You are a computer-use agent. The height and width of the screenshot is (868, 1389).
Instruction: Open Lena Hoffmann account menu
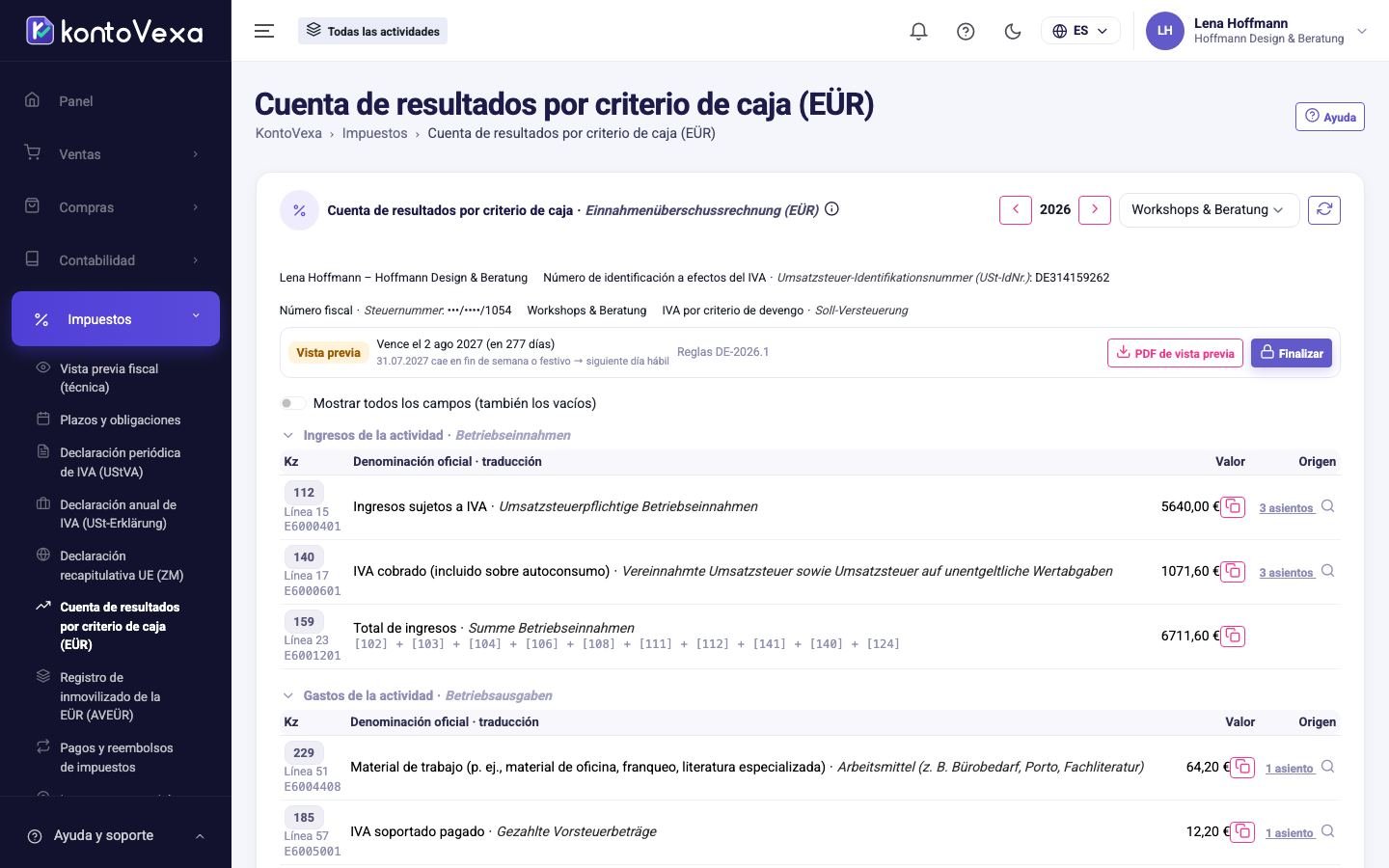pos(1257,31)
